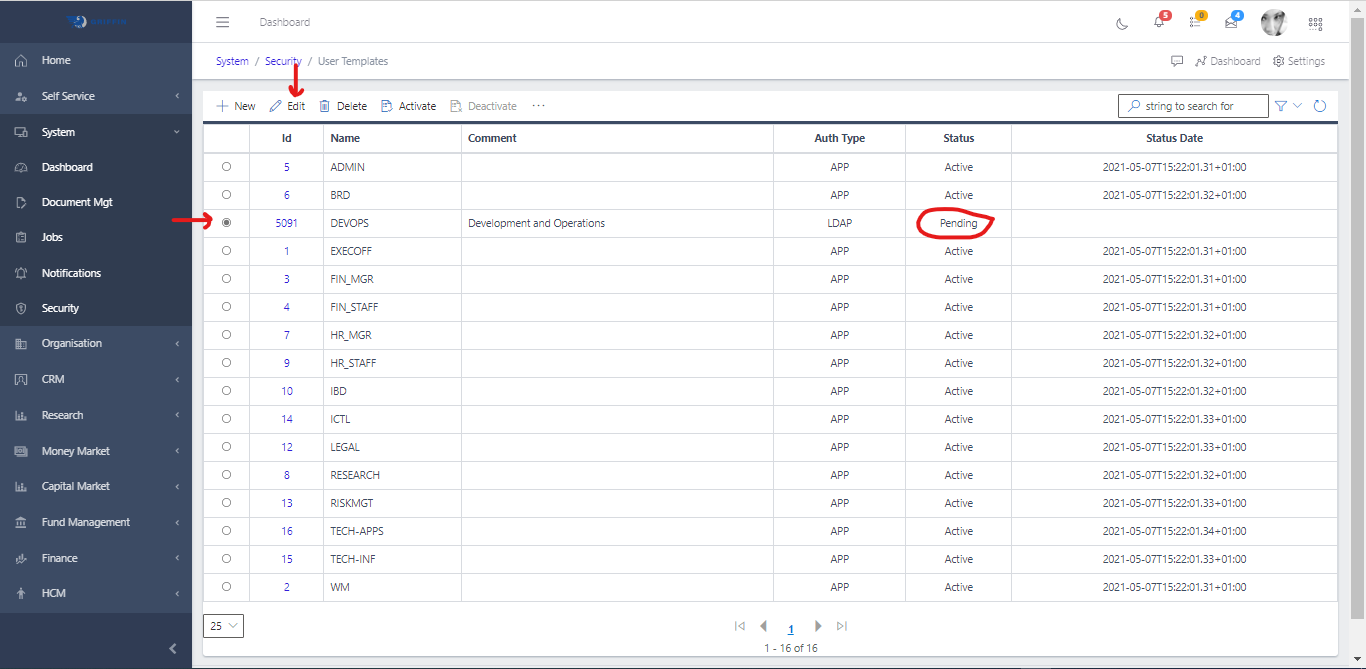Click the refresh icon beside filter

point(1320,106)
